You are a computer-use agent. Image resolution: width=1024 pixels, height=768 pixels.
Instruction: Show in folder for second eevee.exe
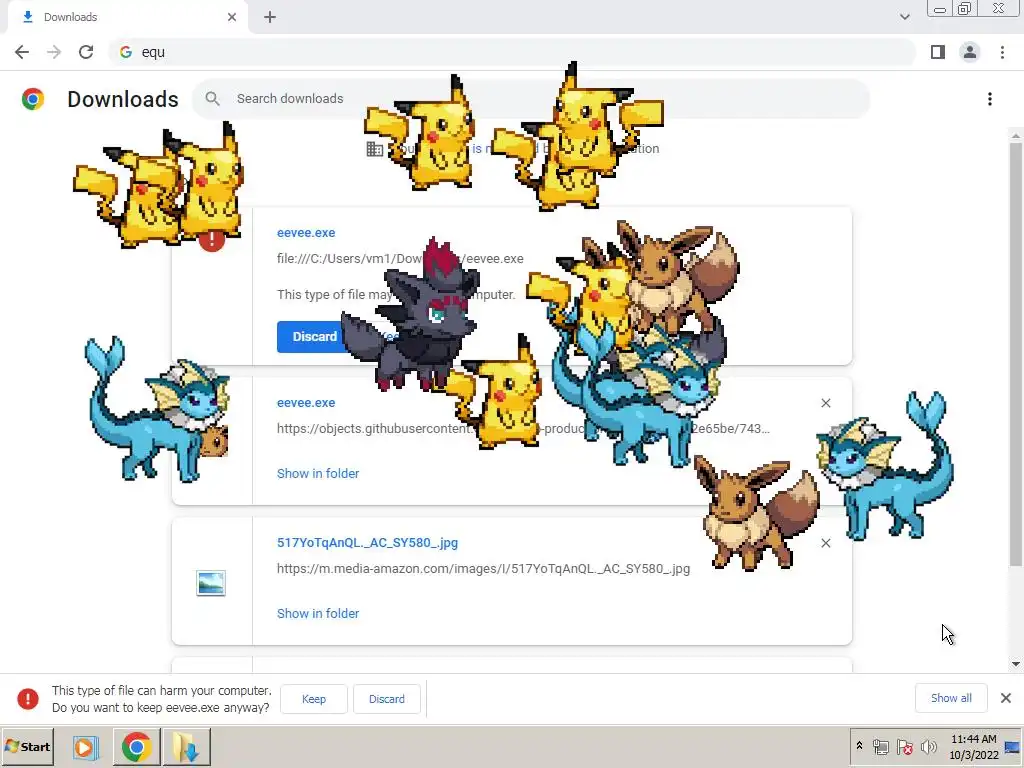coord(318,473)
